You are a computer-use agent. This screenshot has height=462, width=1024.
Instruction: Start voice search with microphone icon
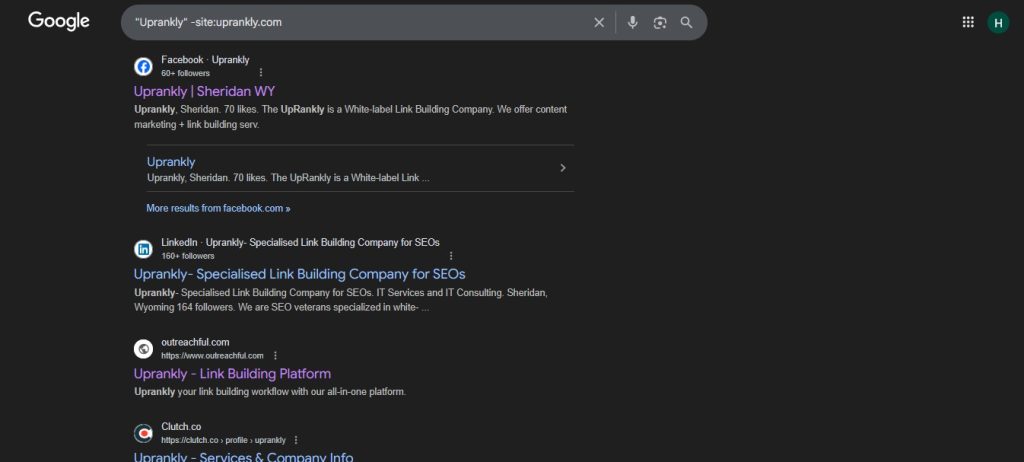[x=632, y=22]
